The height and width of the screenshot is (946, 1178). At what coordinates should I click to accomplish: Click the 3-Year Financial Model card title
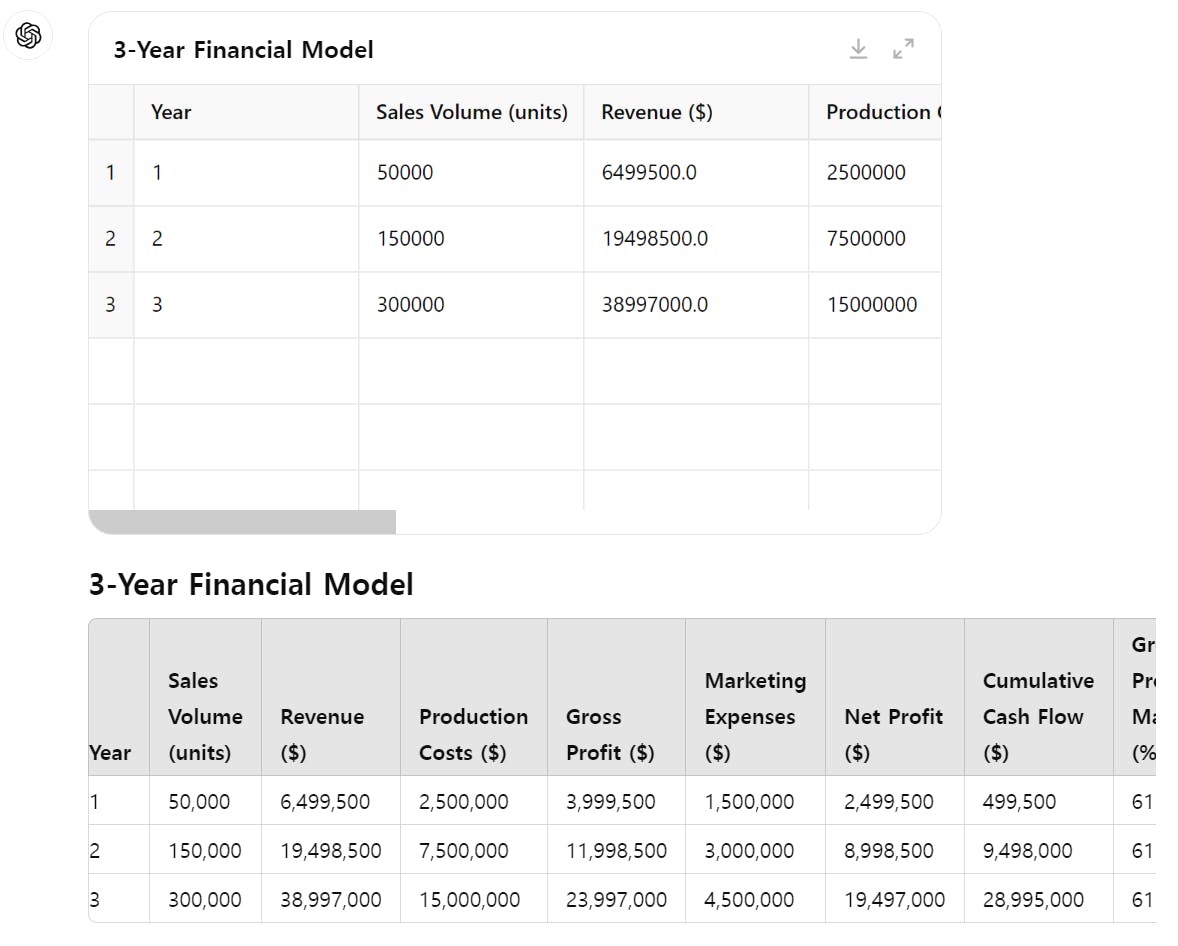click(x=243, y=50)
